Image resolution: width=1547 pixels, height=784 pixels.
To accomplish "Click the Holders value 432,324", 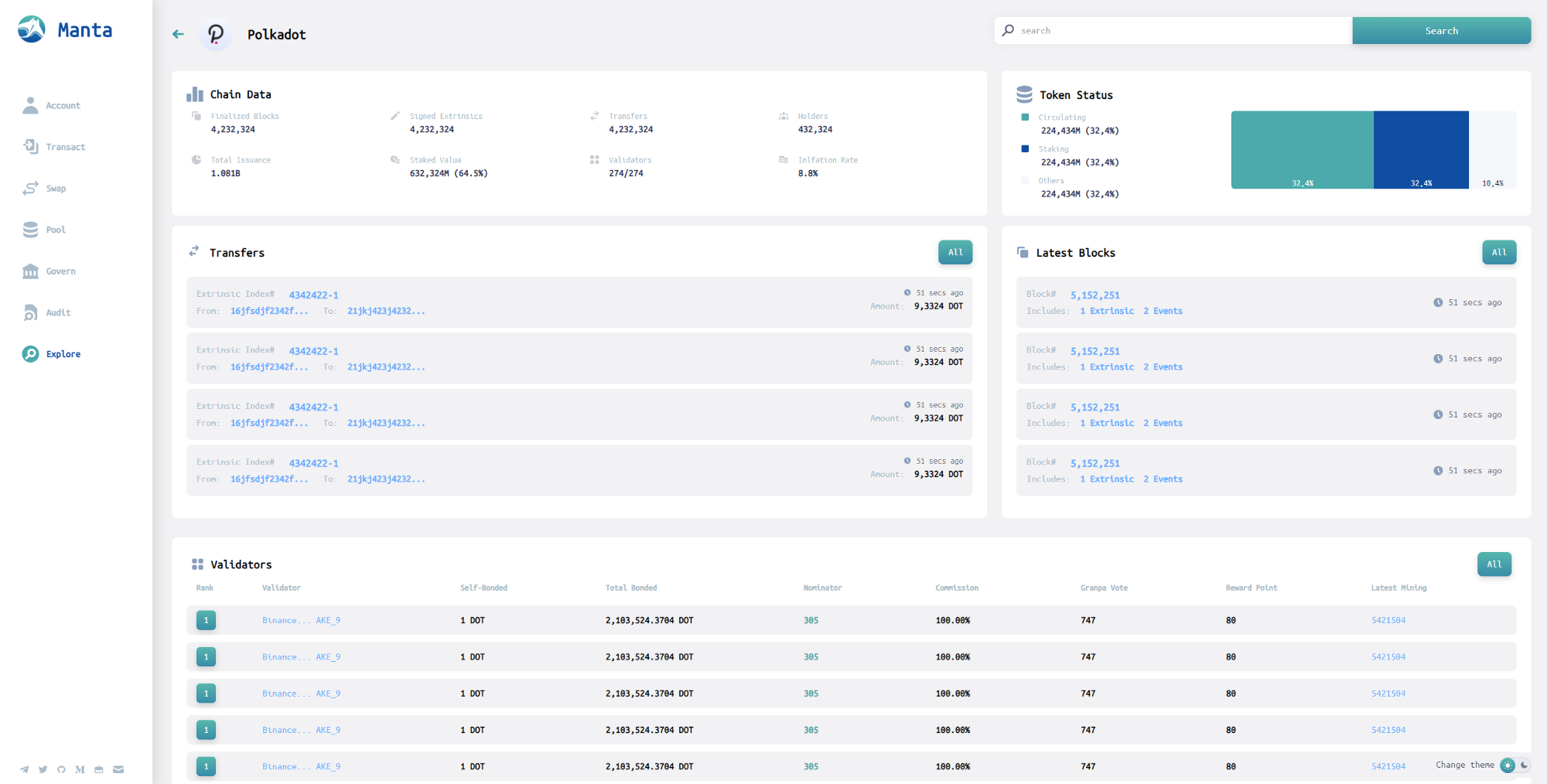I will point(815,130).
